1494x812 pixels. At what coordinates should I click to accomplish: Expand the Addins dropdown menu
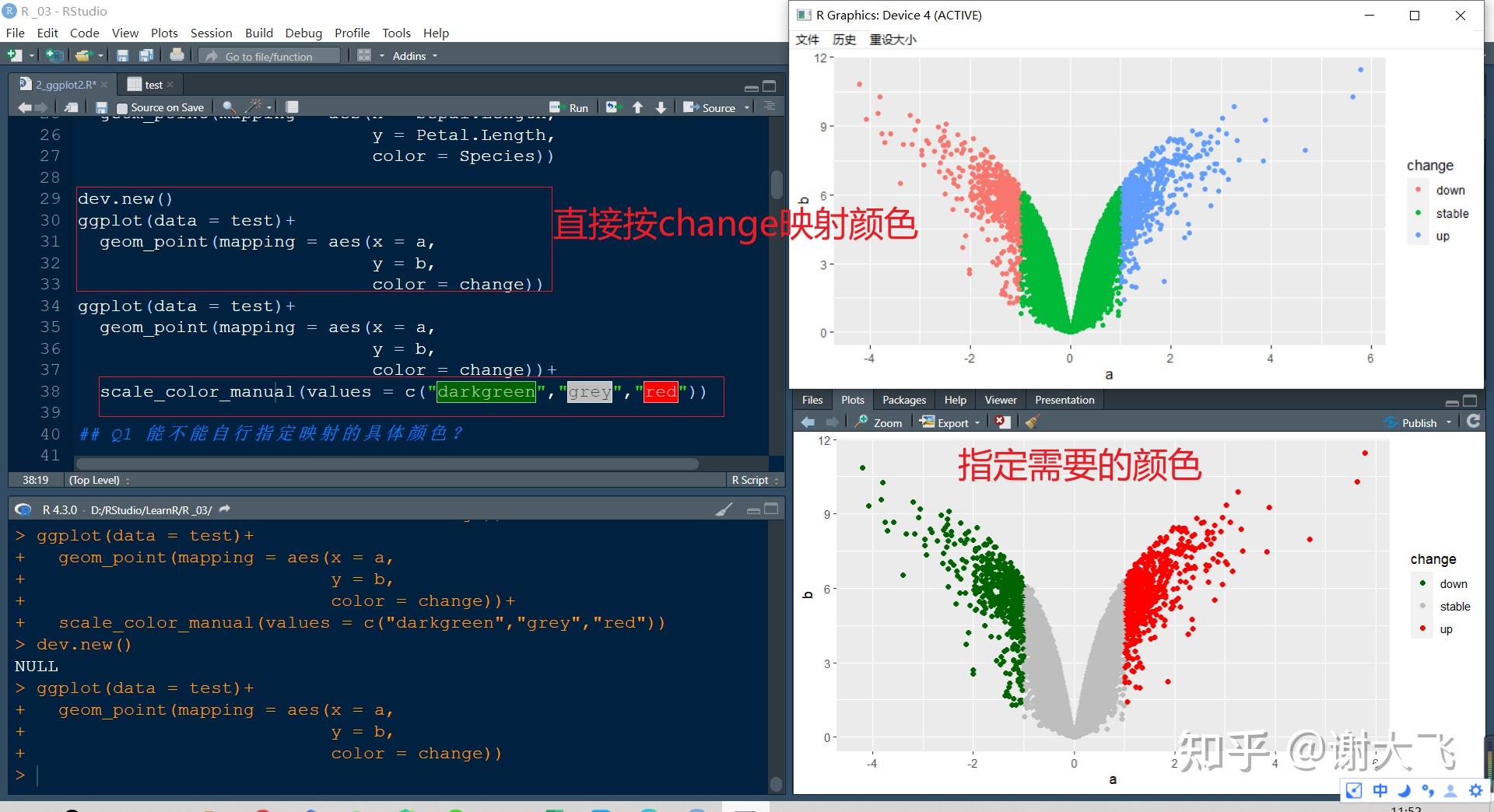433,55
